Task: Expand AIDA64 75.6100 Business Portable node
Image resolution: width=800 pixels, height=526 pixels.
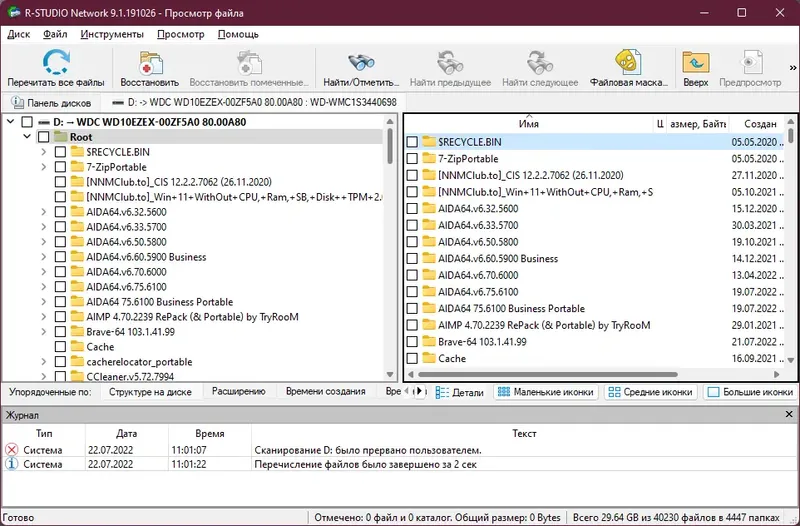Action: coord(44,302)
